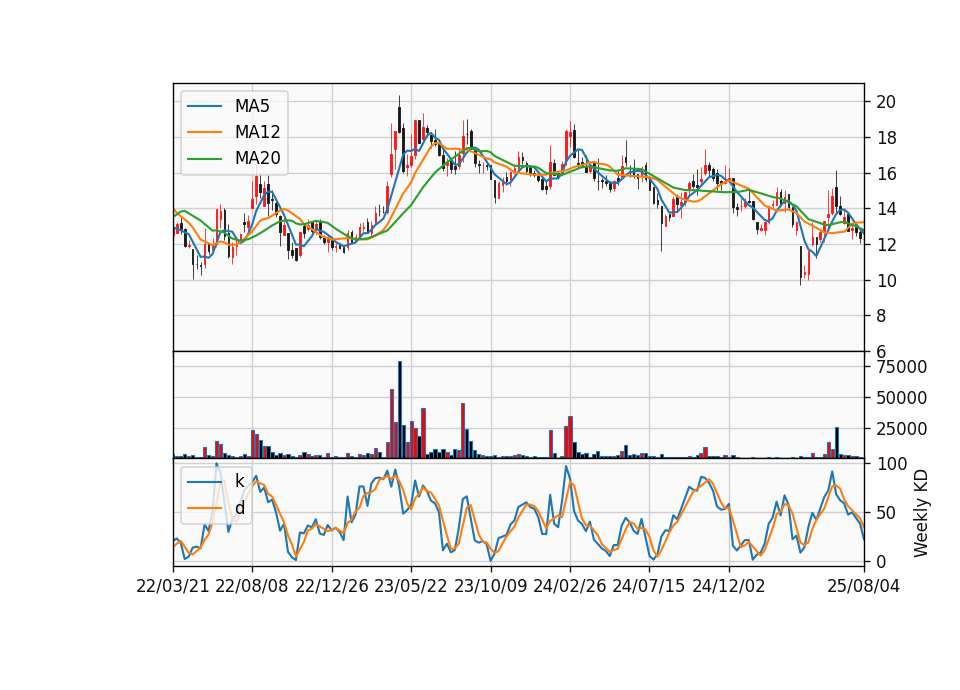
Task: Click the tallest volume bar near 23/05/22
Action: [x=400, y=410]
